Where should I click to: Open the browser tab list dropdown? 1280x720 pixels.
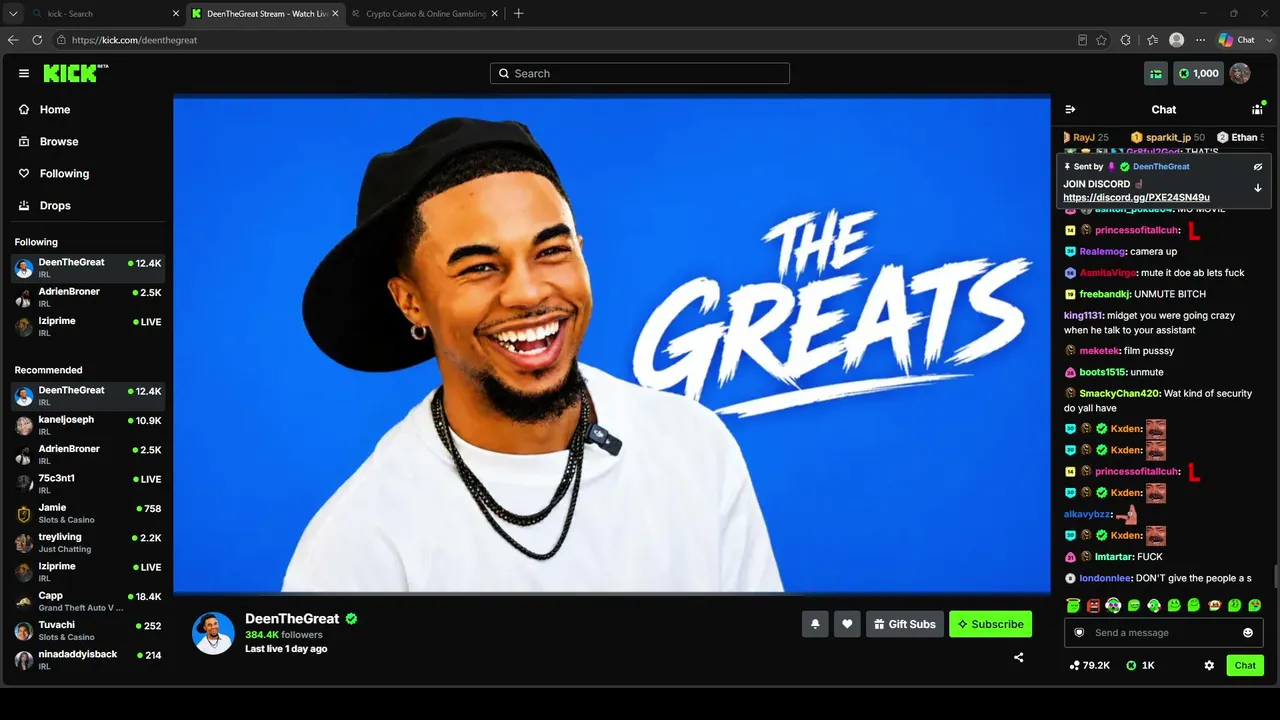pyautogui.click(x=13, y=14)
